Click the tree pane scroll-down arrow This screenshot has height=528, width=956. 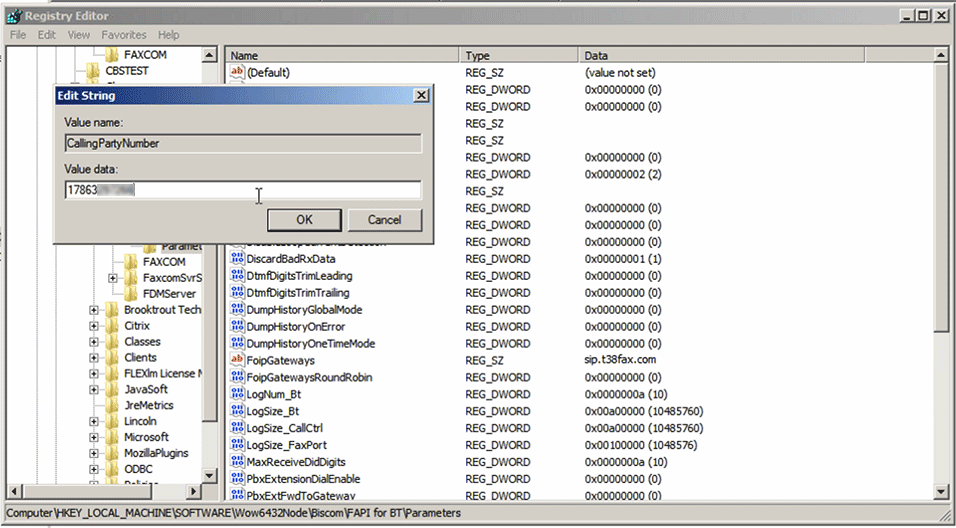coord(209,476)
